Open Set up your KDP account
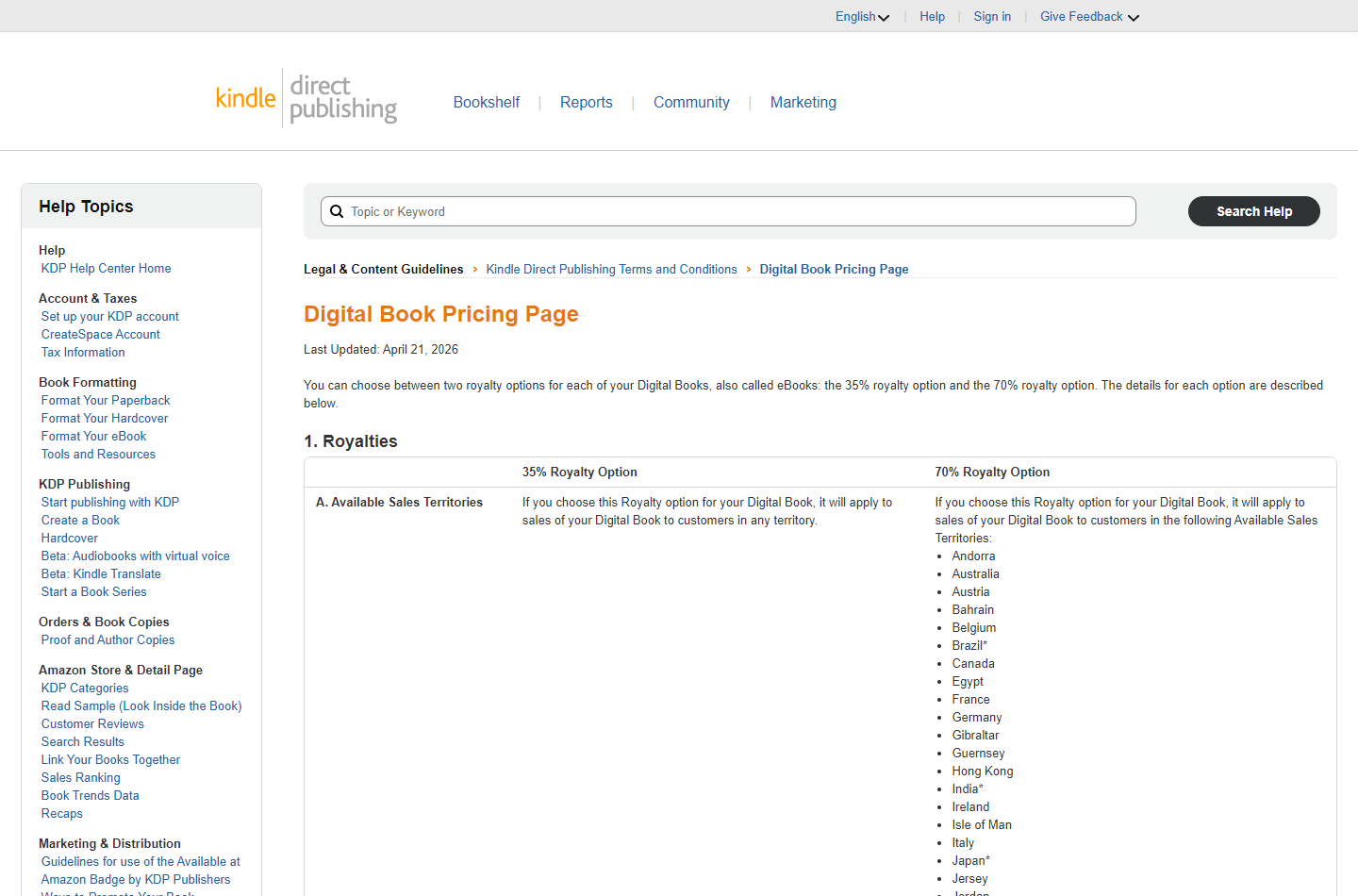 click(x=110, y=317)
